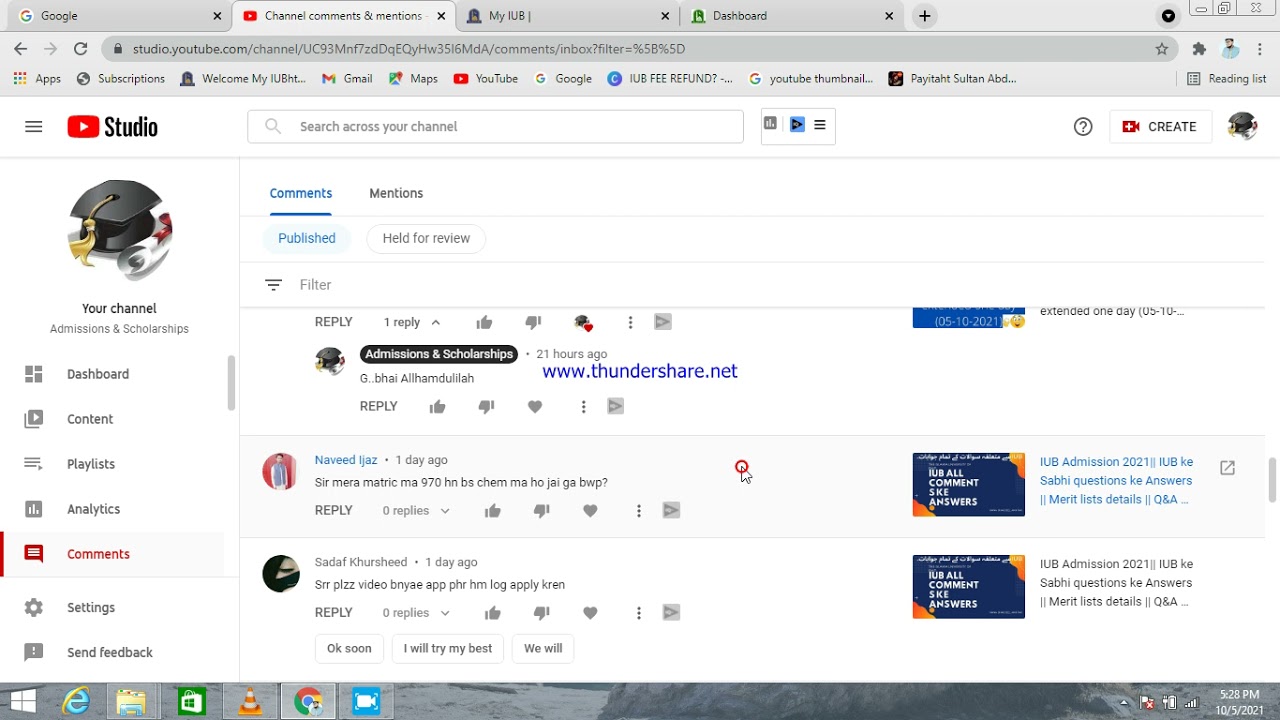The width and height of the screenshot is (1280, 720).
Task: Open Send feedback in the sidebar
Action: pos(112,652)
